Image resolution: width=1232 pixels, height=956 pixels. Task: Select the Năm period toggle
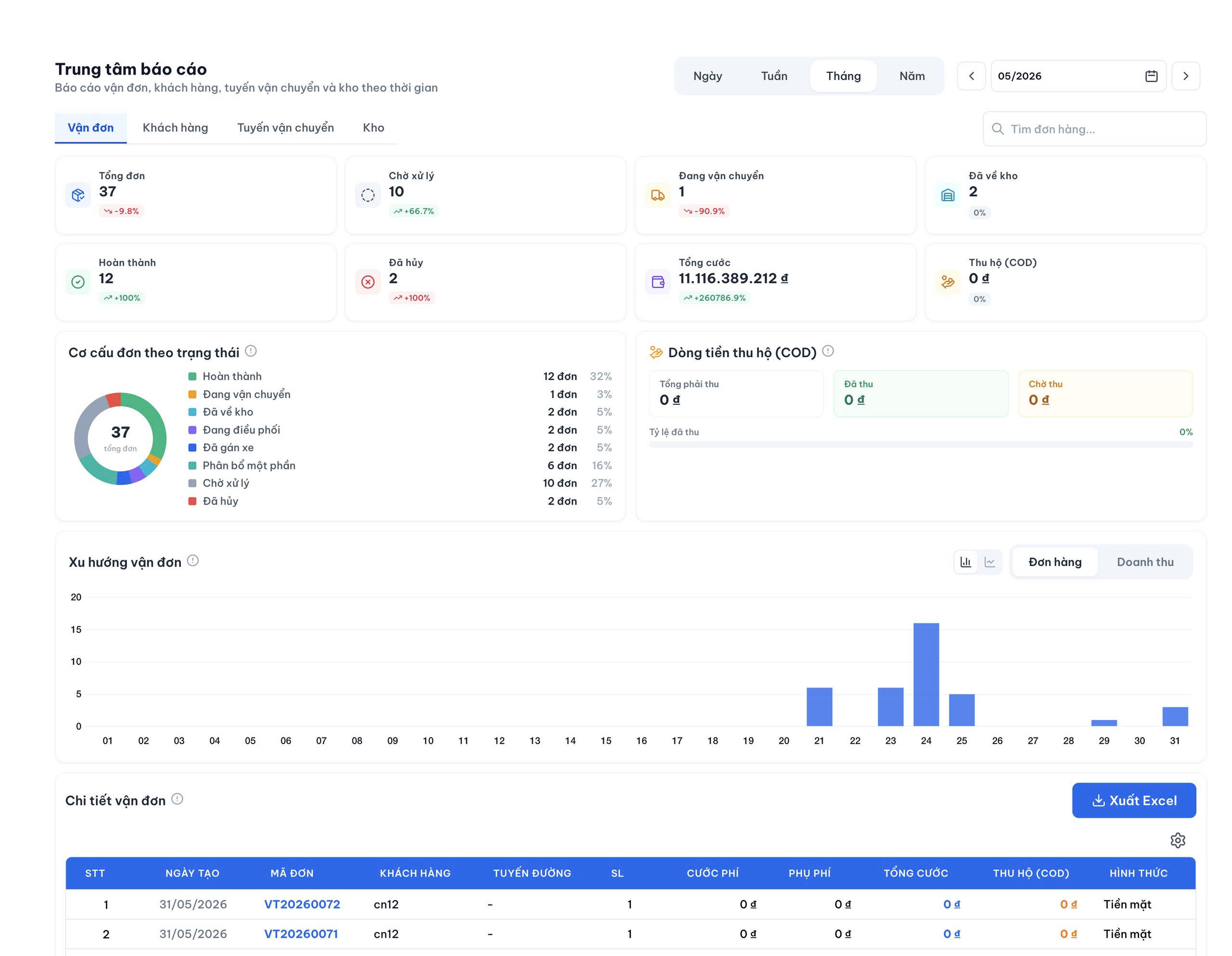(x=911, y=76)
